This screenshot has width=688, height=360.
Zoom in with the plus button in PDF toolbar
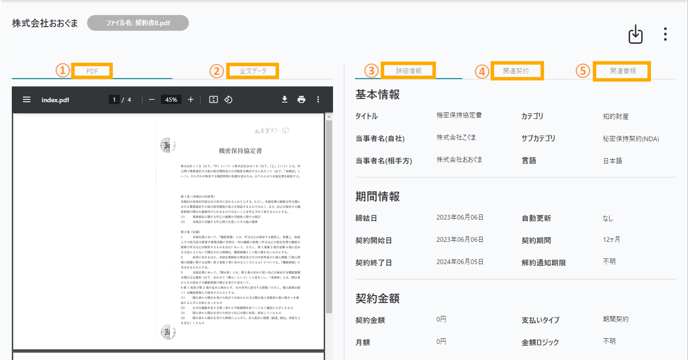click(190, 100)
